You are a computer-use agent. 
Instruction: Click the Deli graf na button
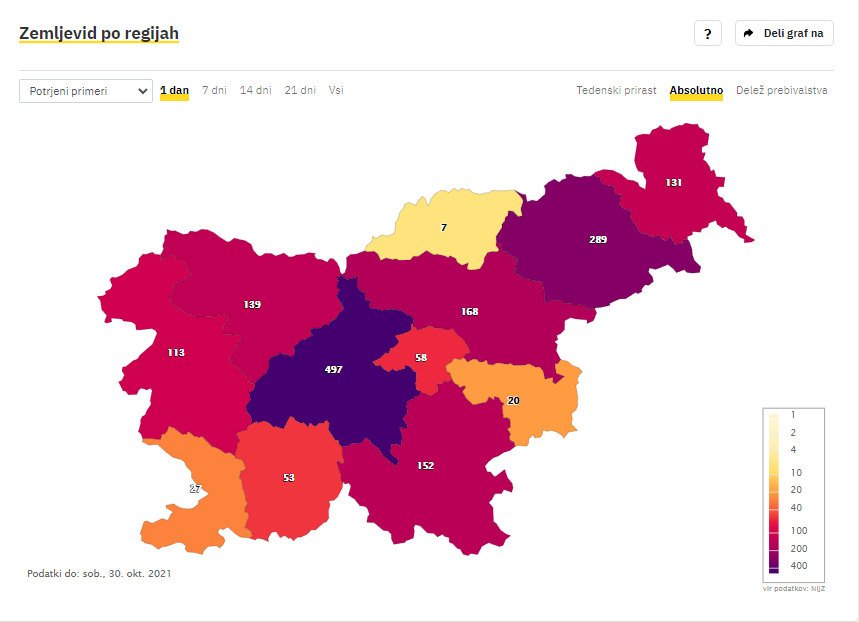point(784,33)
